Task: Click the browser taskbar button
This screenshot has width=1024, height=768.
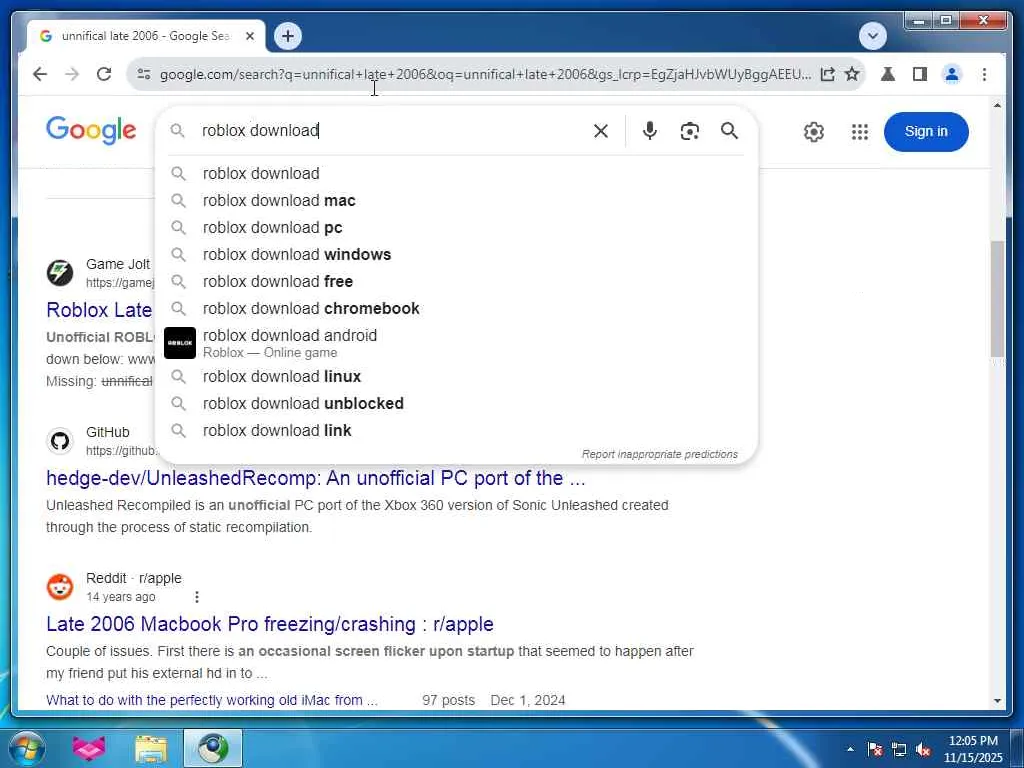Action: [213, 748]
